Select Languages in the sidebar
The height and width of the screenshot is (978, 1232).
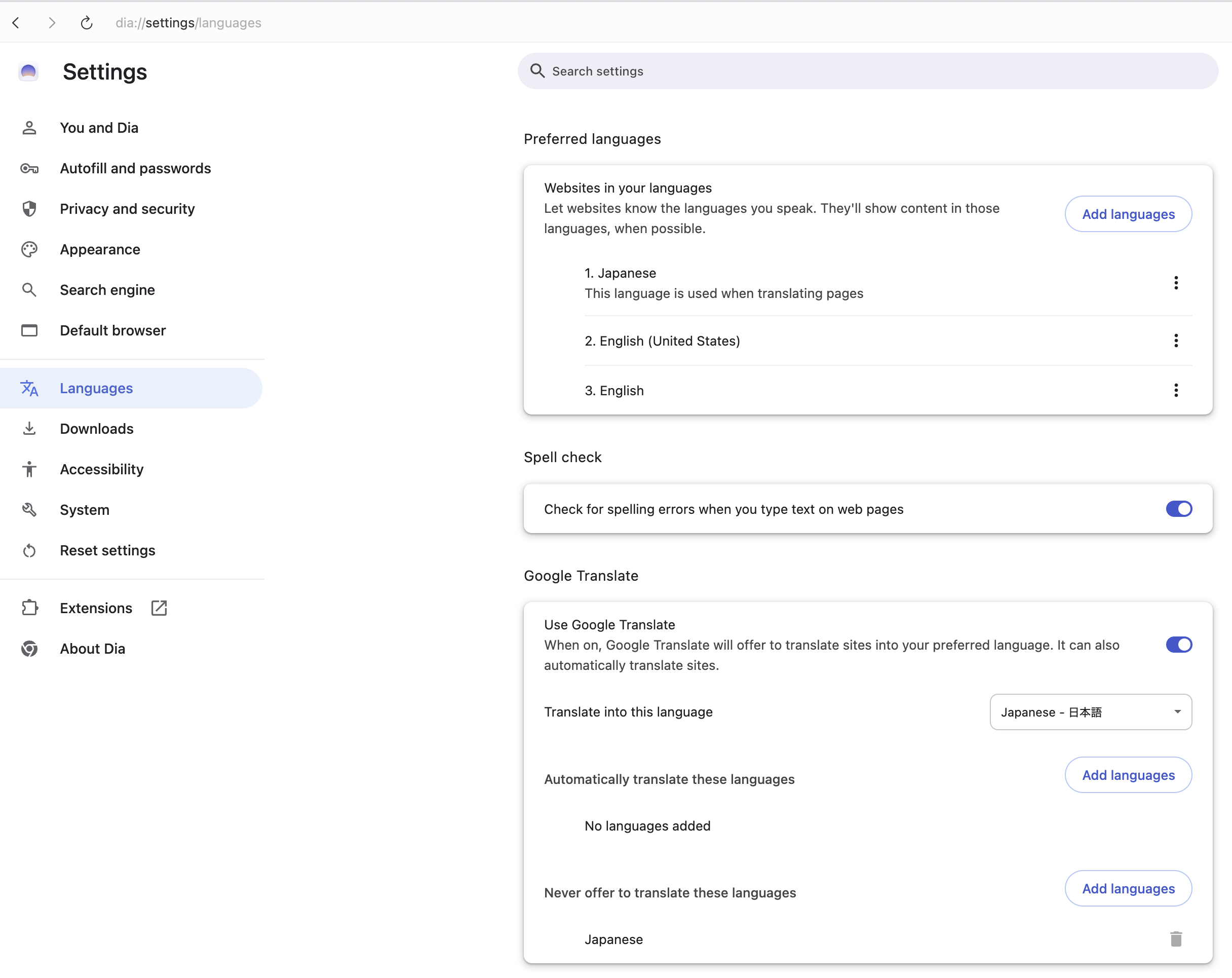click(x=131, y=388)
